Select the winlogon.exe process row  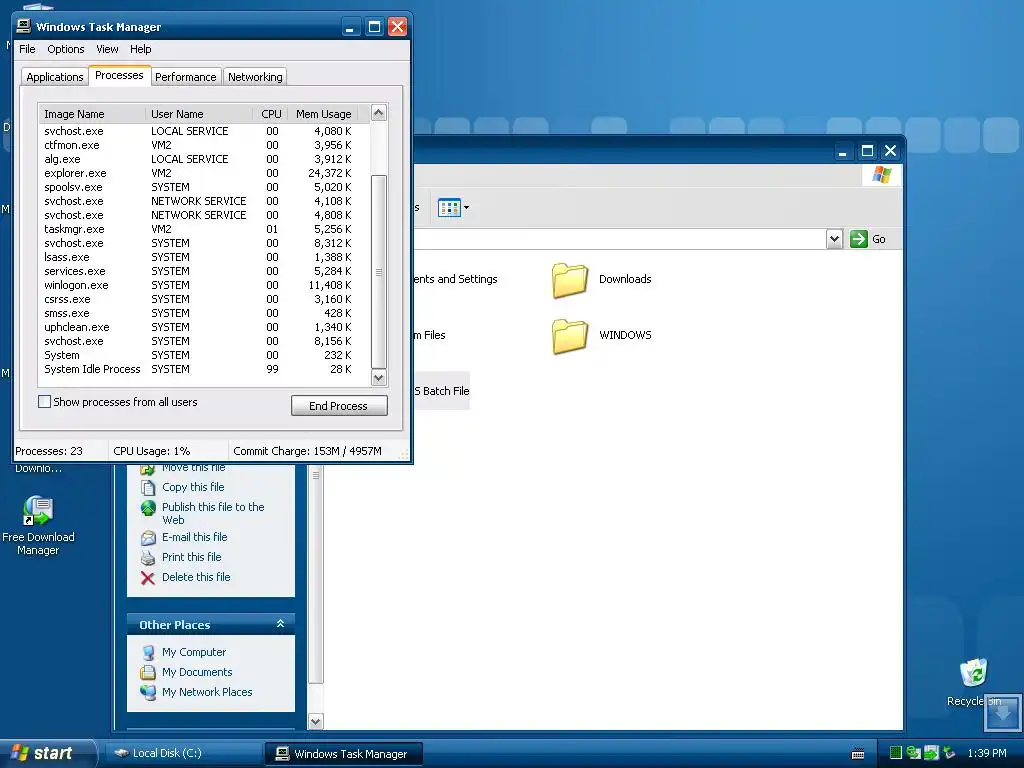(x=204, y=285)
